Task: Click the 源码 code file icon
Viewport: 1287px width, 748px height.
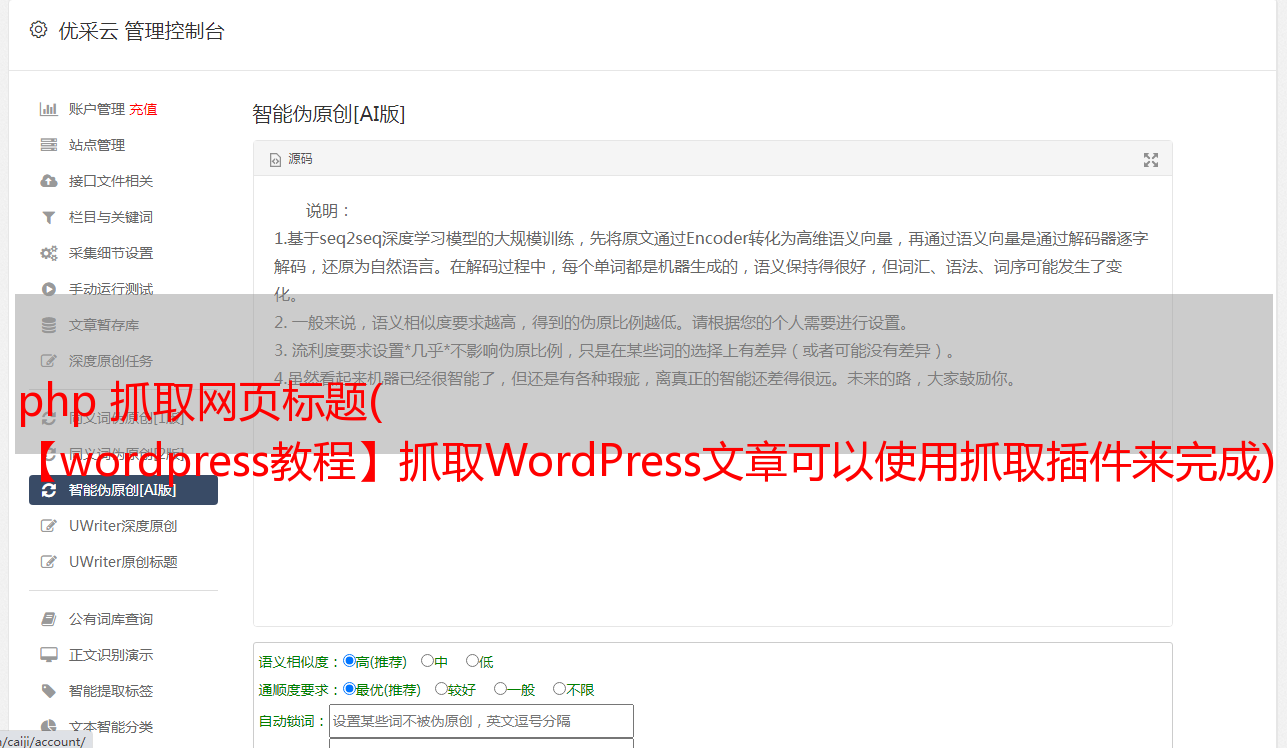Action: pos(276,160)
